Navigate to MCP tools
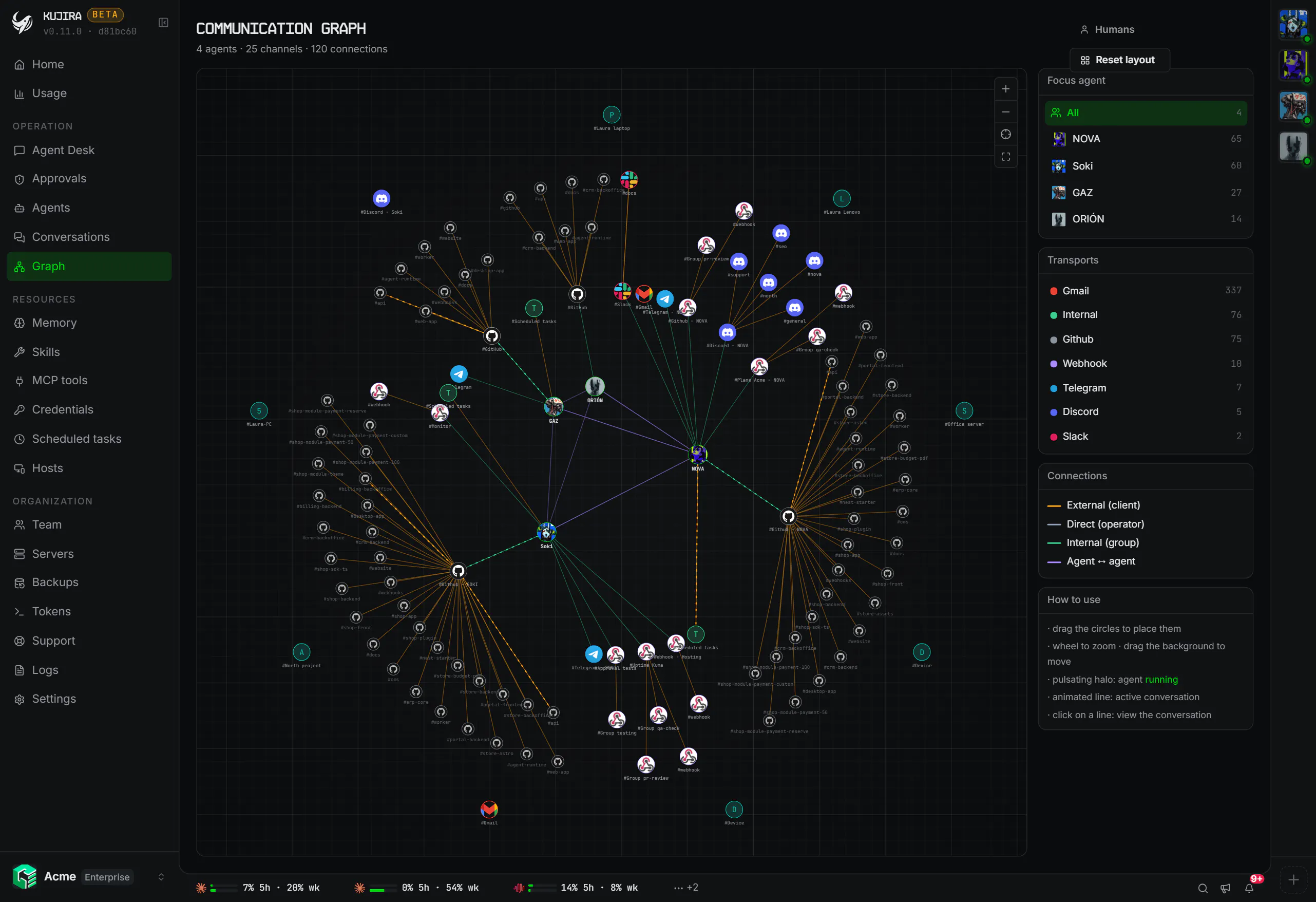Screen dimensions: 1316x902 click(89, 380)
